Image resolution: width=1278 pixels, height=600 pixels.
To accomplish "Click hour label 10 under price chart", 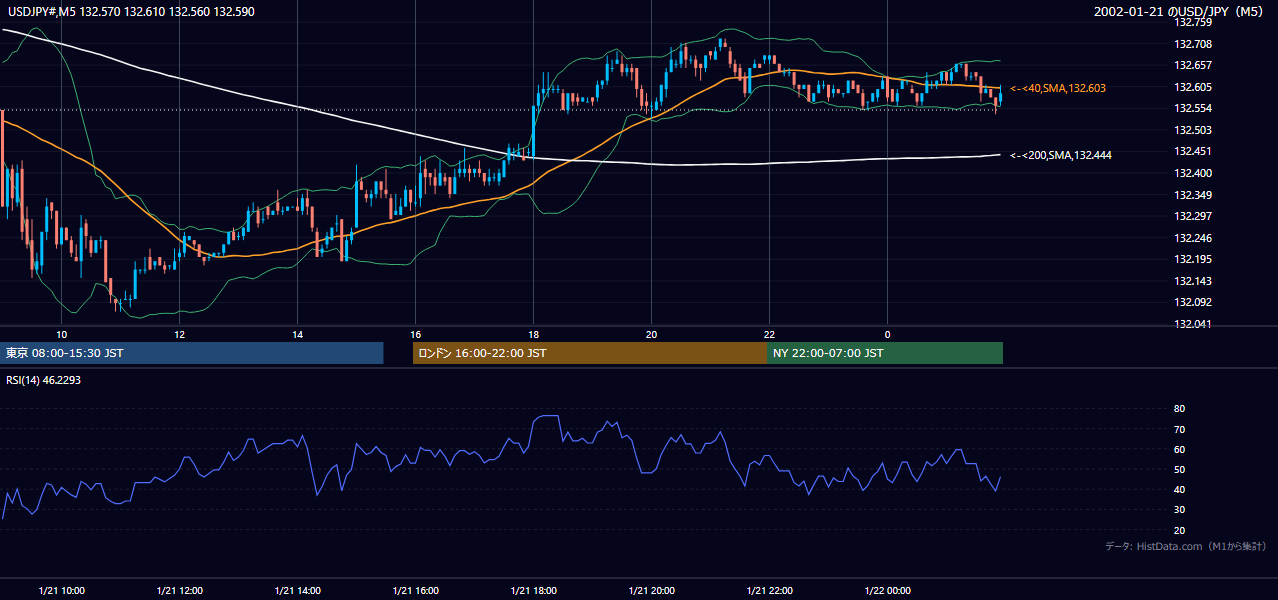I will pyautogui.click(x=62, y=334).
